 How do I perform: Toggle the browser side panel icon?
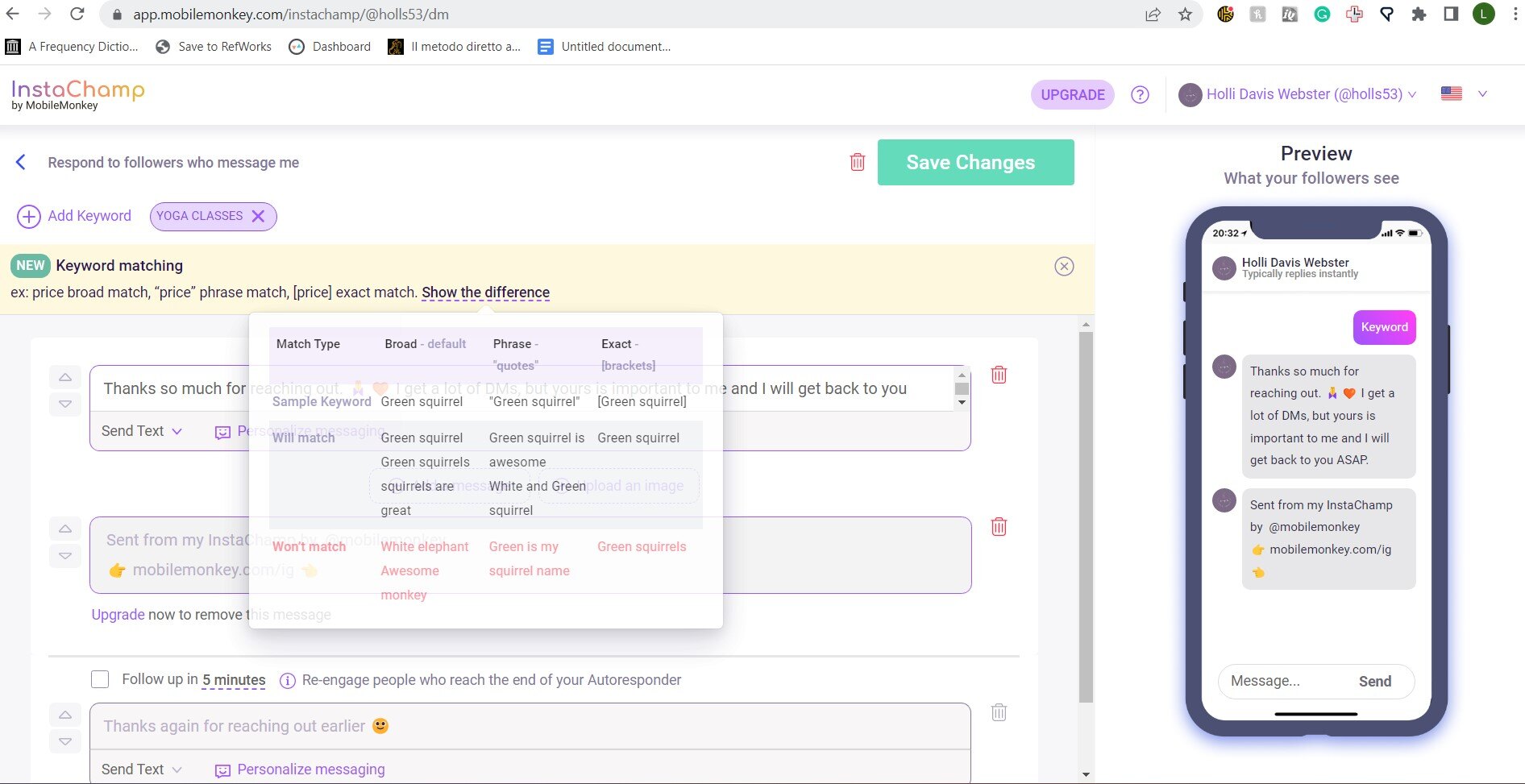tap(1451, 14)
